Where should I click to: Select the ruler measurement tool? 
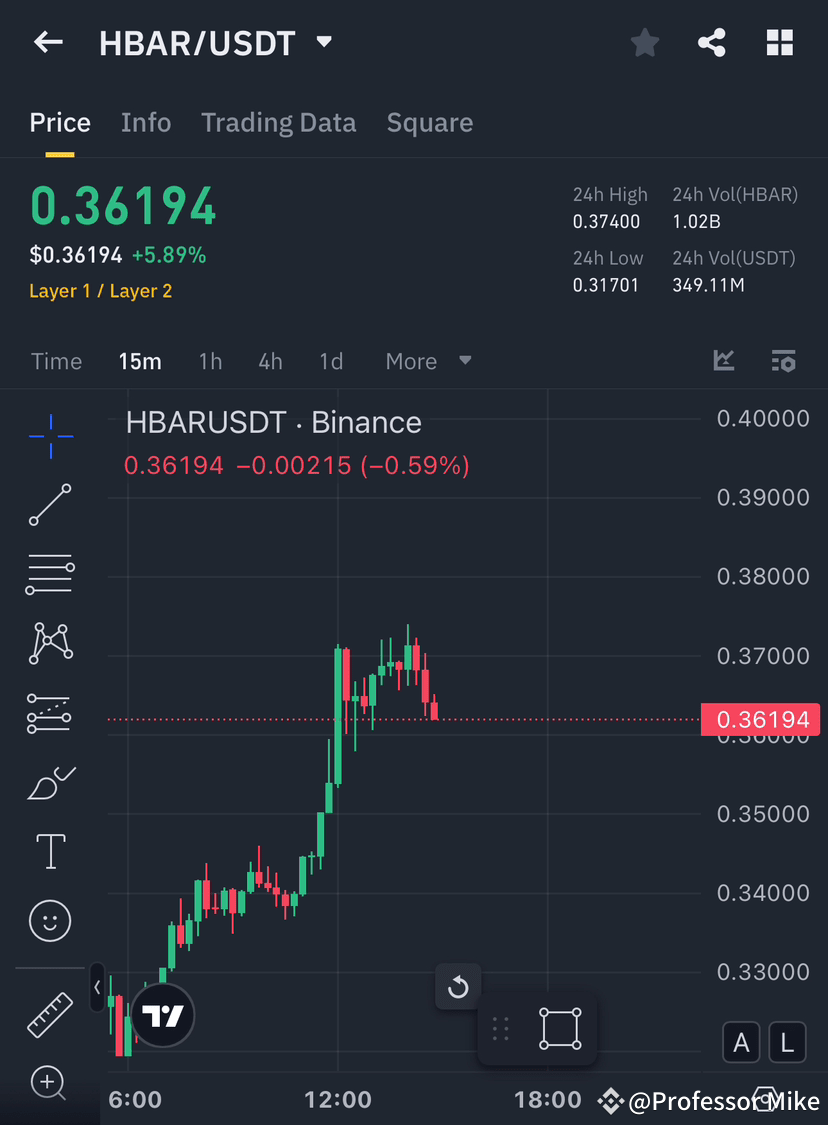50,1013
